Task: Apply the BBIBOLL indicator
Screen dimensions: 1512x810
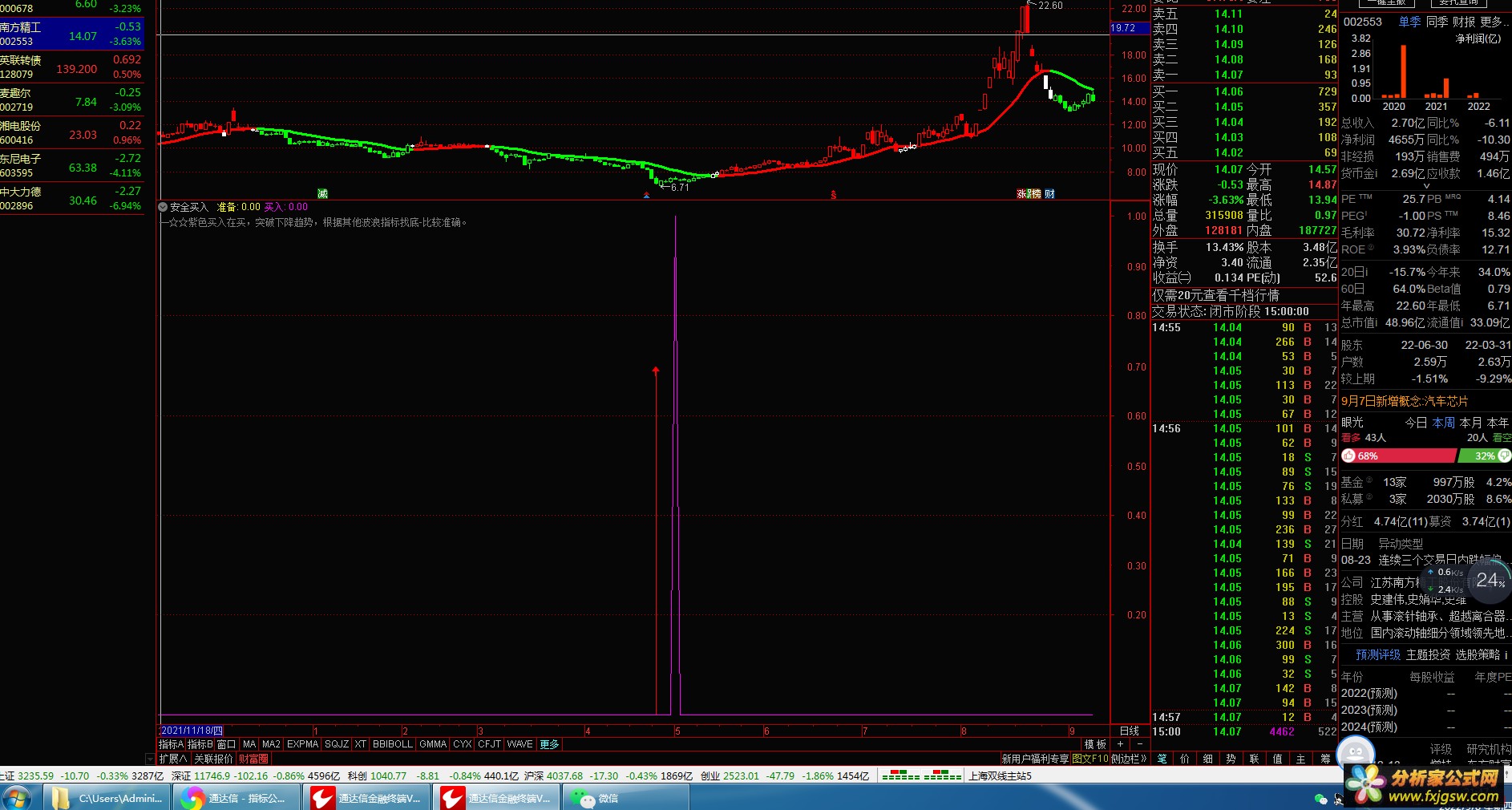Action: [393, 744]
